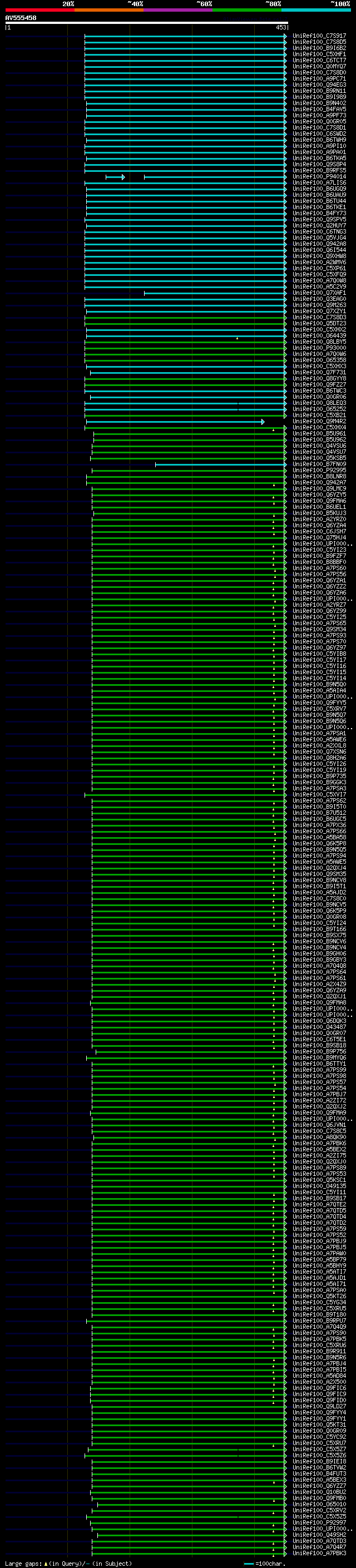Open hit UniRef100_C6TCT7

coord(319,60)
